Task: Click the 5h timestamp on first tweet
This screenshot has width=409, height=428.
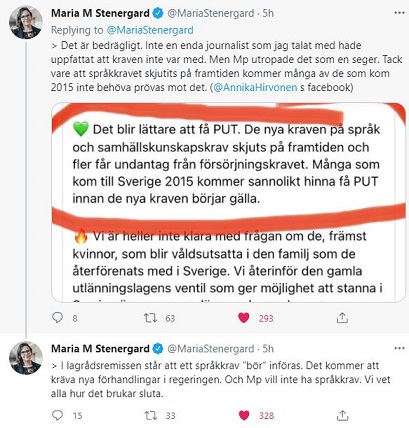Action: tap(268, 13)
